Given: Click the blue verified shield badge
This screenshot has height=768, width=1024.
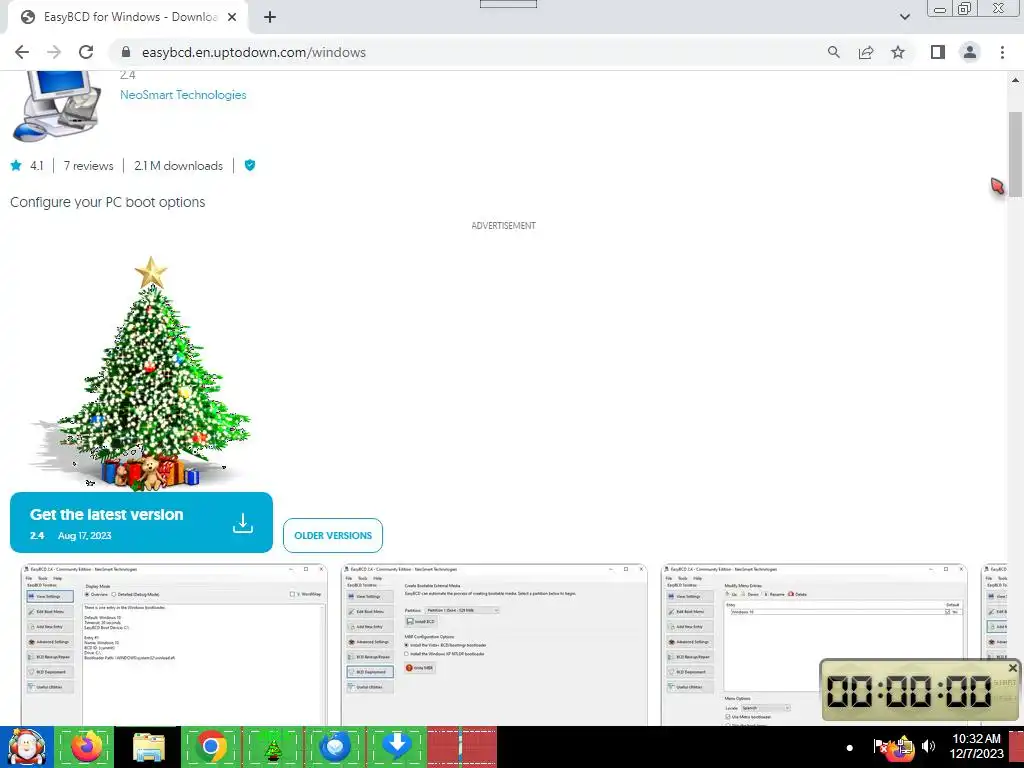Looking at the screenshot, I should [249, 165].
